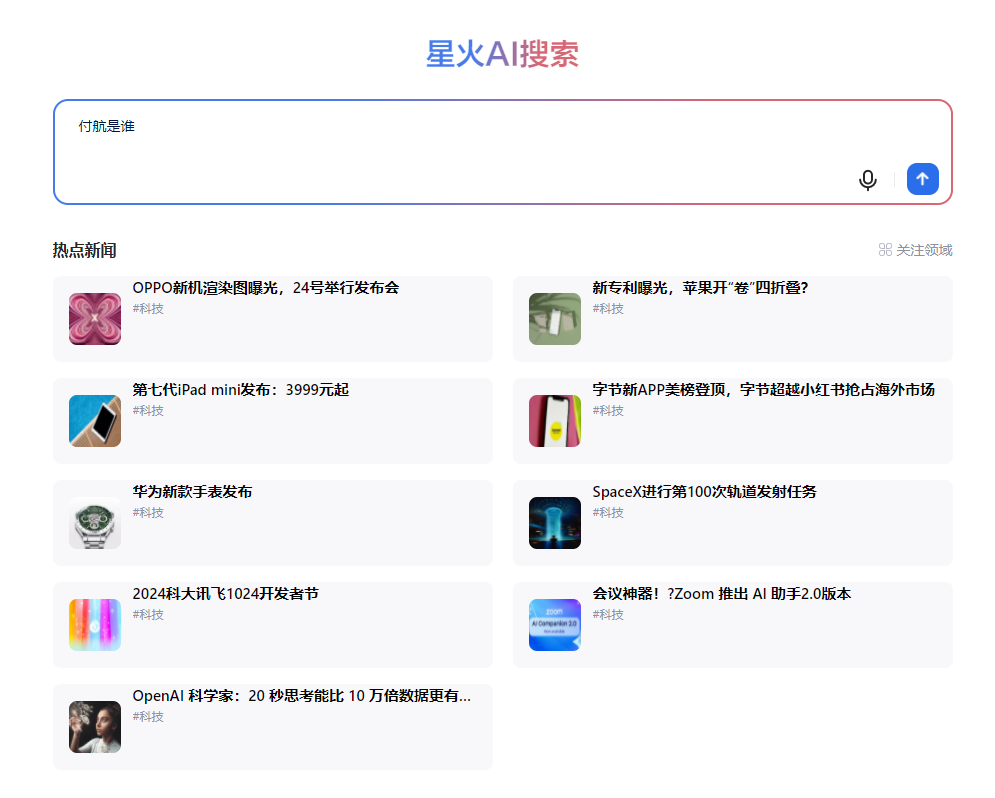The width and height of the screenshot is (995, 798).
Task: Open the SpaceX第100次轨道发射 headline
Action: [704, 492]
